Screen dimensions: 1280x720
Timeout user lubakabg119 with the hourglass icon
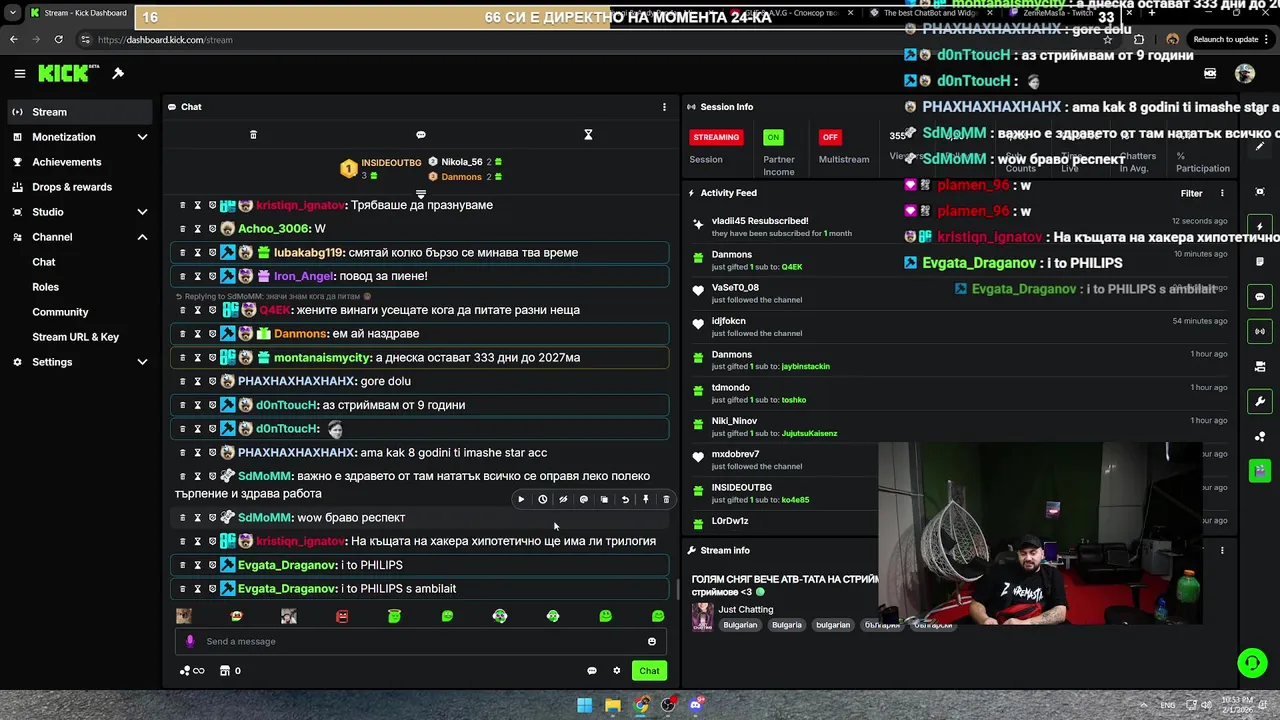point(197,253)
